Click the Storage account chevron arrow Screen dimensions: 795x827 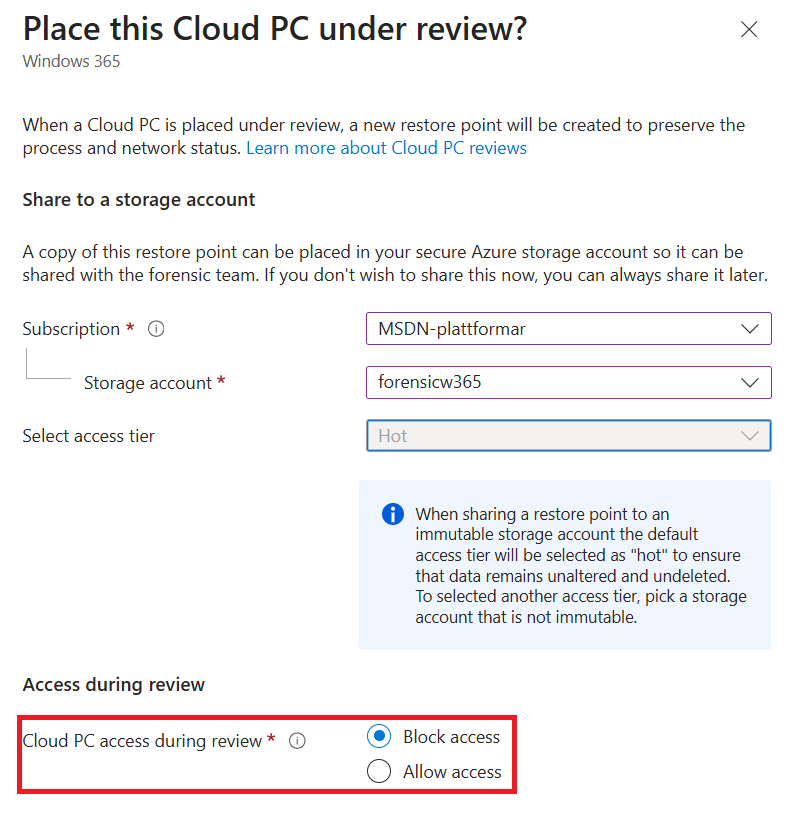[750, 383]
